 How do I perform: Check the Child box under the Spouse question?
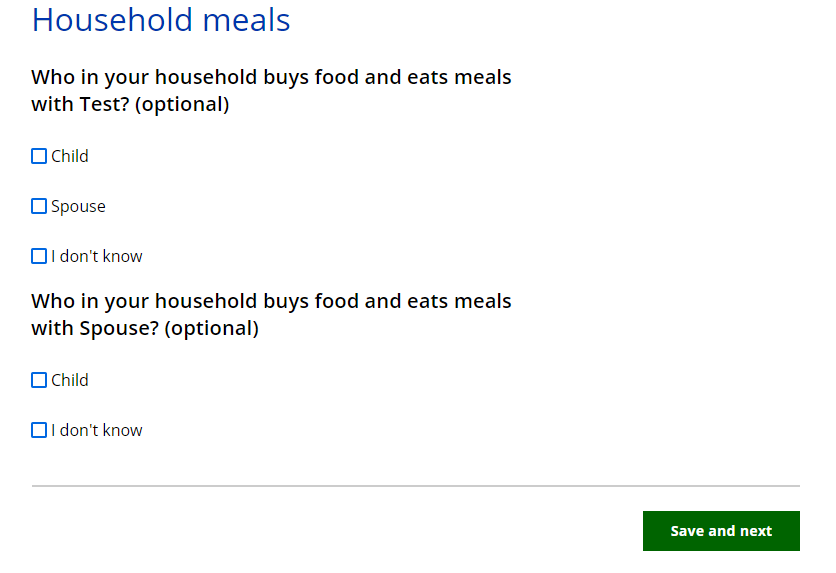(39, 380)
